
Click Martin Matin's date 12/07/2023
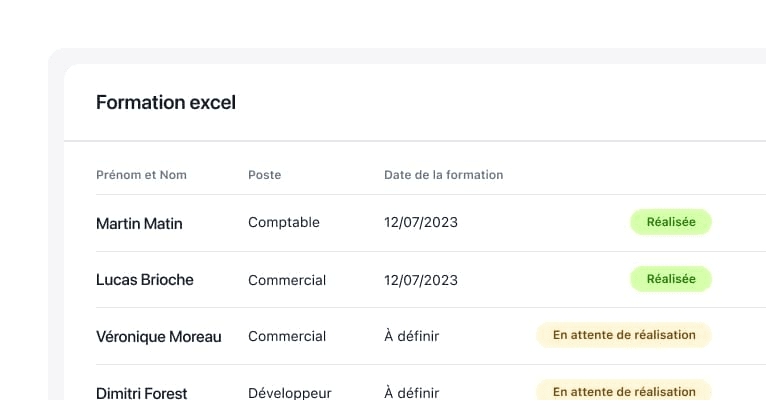(x=421, y=222)
